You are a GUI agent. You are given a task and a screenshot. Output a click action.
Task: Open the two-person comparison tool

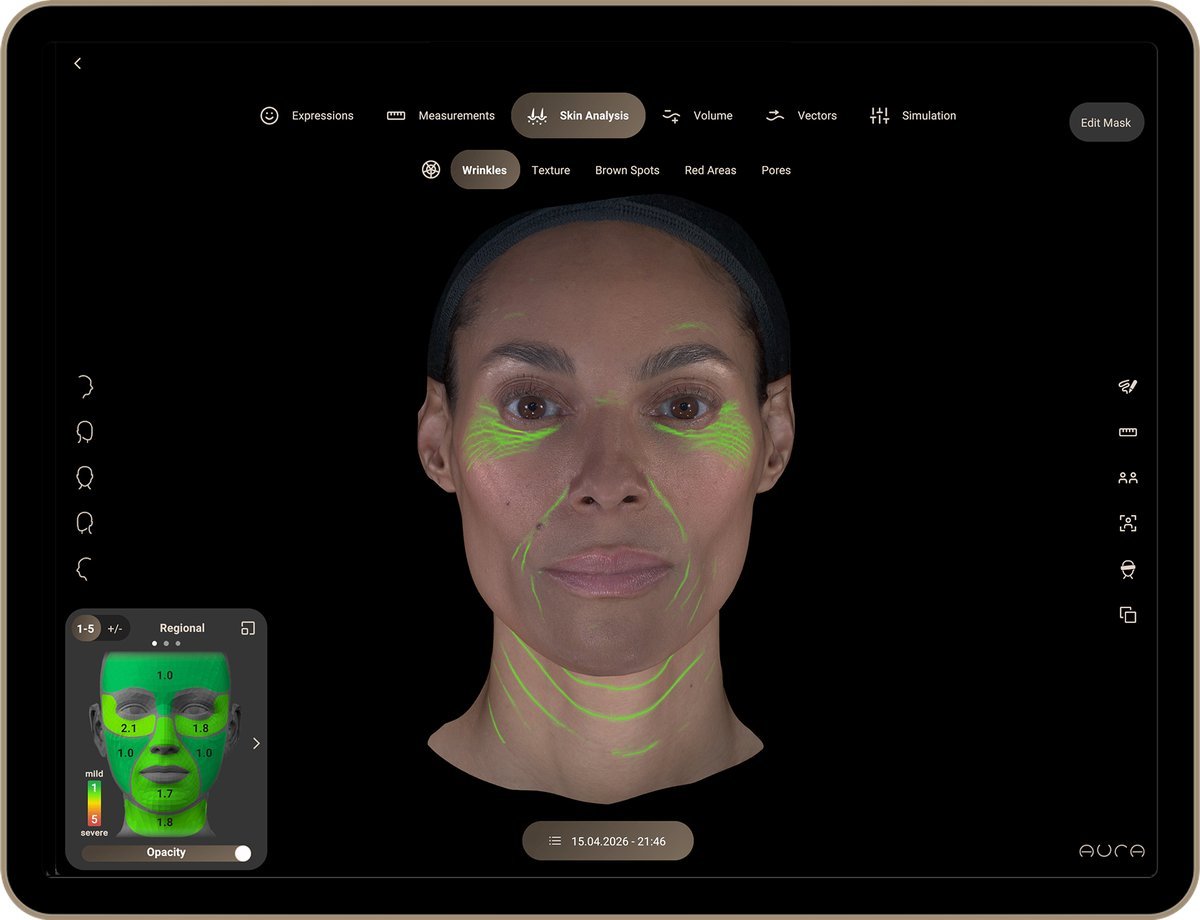1128,478
